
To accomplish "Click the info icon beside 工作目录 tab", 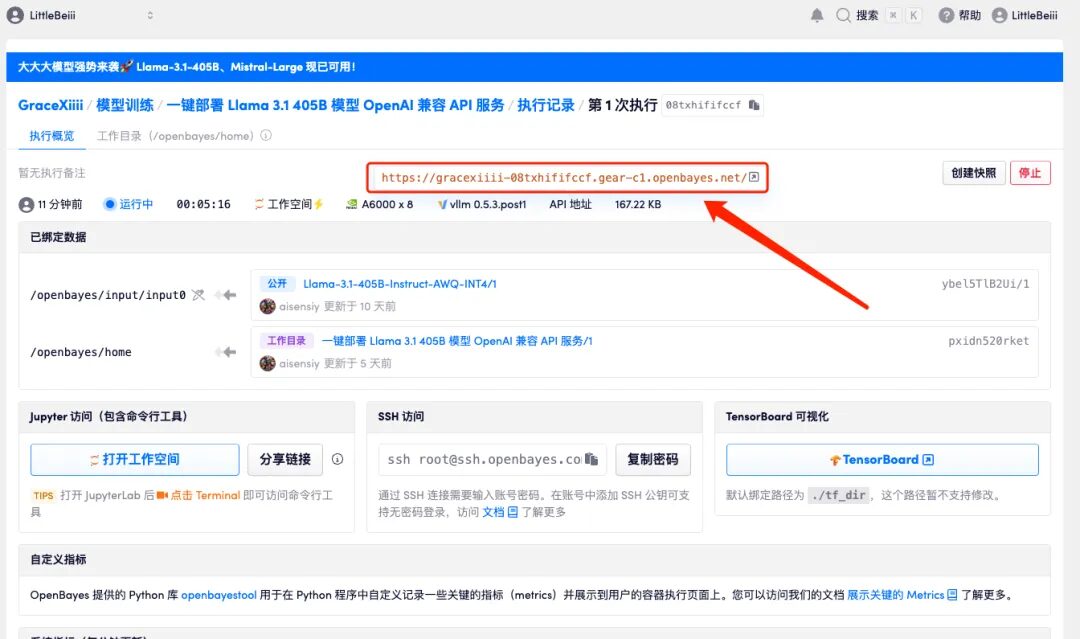I will click(x=266, y=136).
